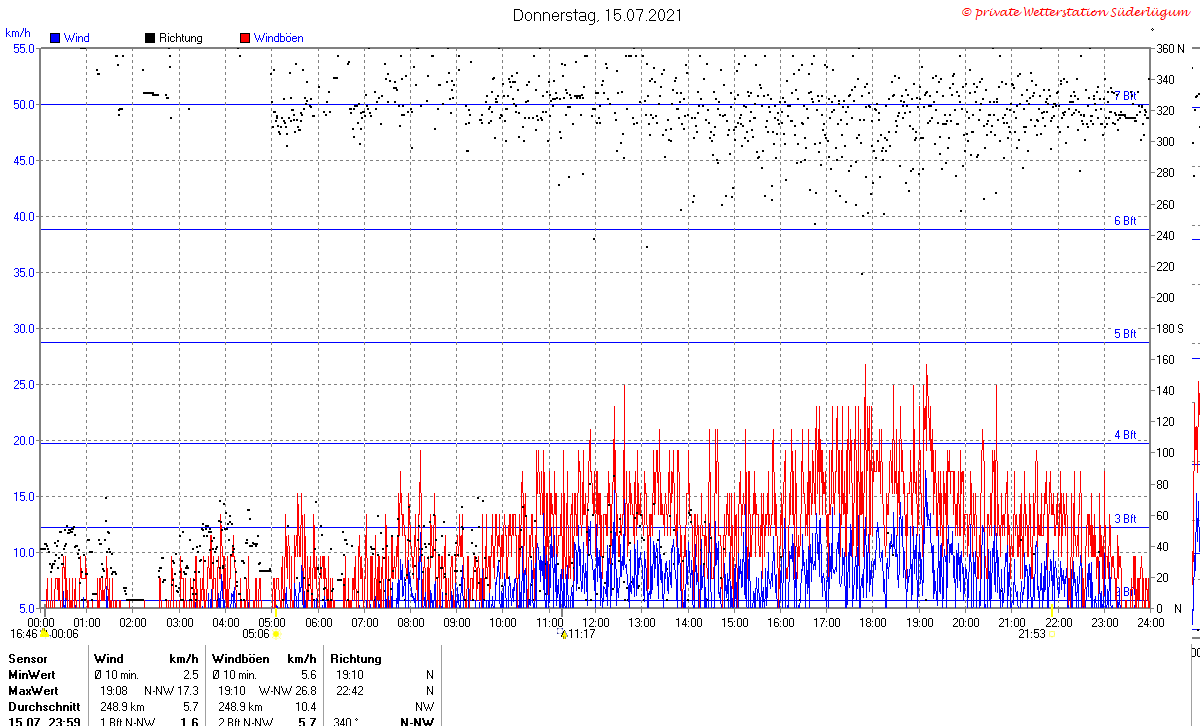The width and height of the screenshot is (1200, 726).
Task: Click the 5 Bft threshold line label
Action: coord(1125,334)
